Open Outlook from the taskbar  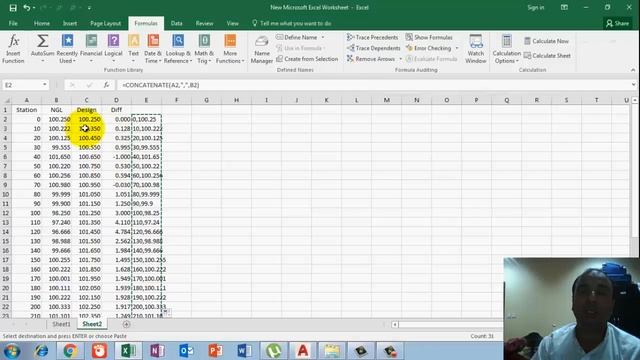click(186, 351)
